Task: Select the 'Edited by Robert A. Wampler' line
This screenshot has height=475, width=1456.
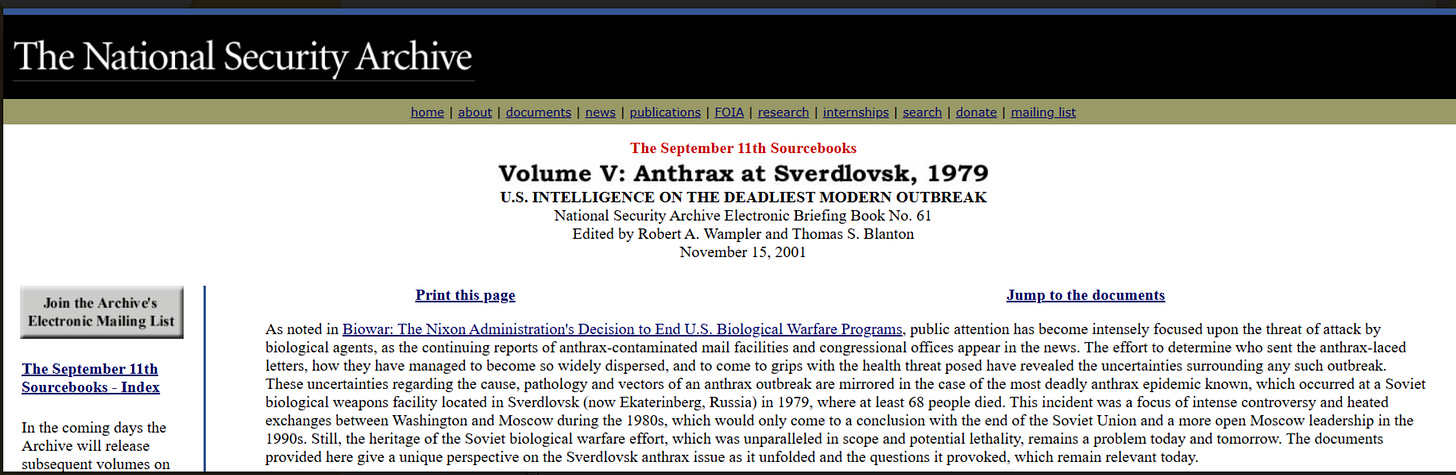Action: [743, 234]
